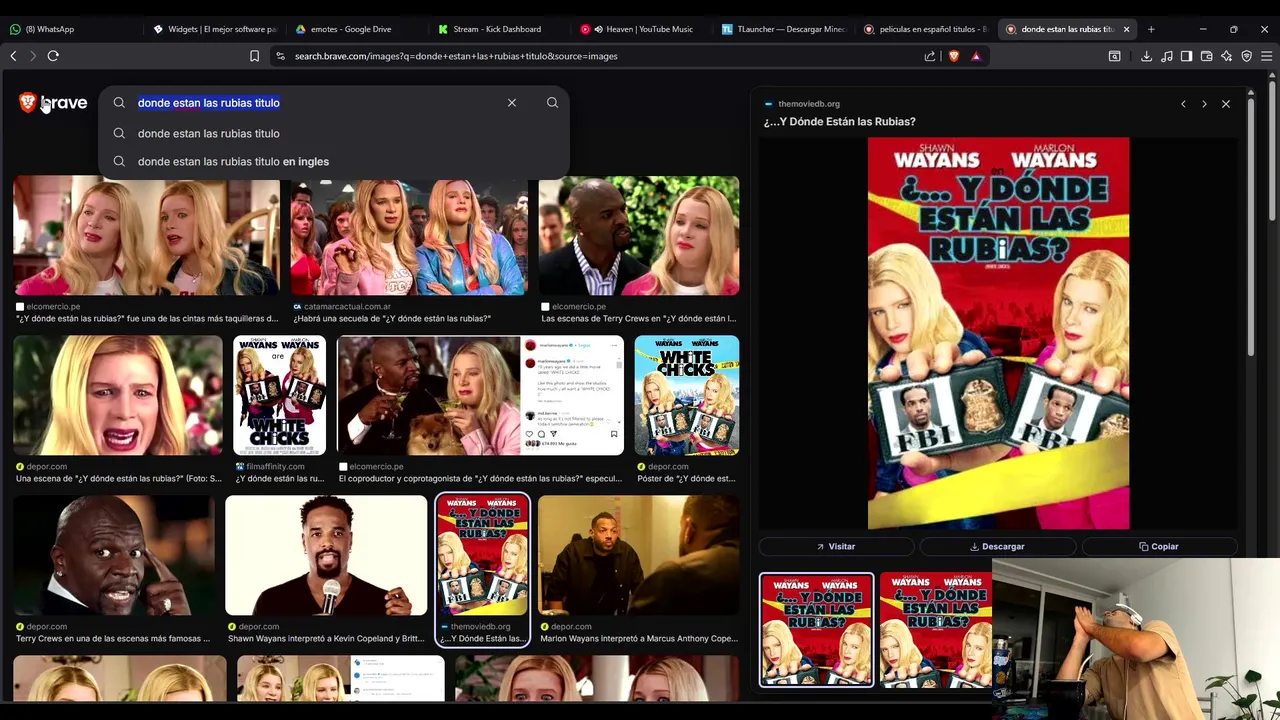The image size is (1280, 720).
Task: Share this page via the share icon
Action: click(x=930, y=56)
